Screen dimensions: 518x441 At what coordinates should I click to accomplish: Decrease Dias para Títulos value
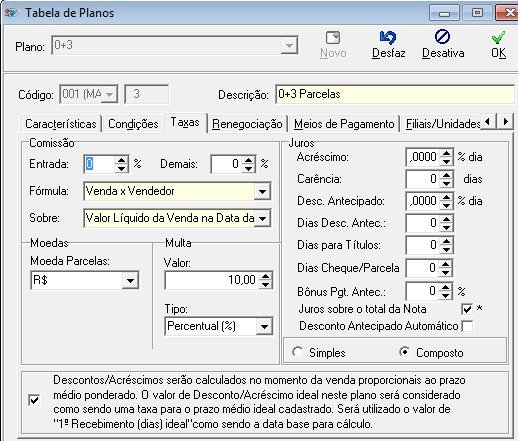point(446,249)
